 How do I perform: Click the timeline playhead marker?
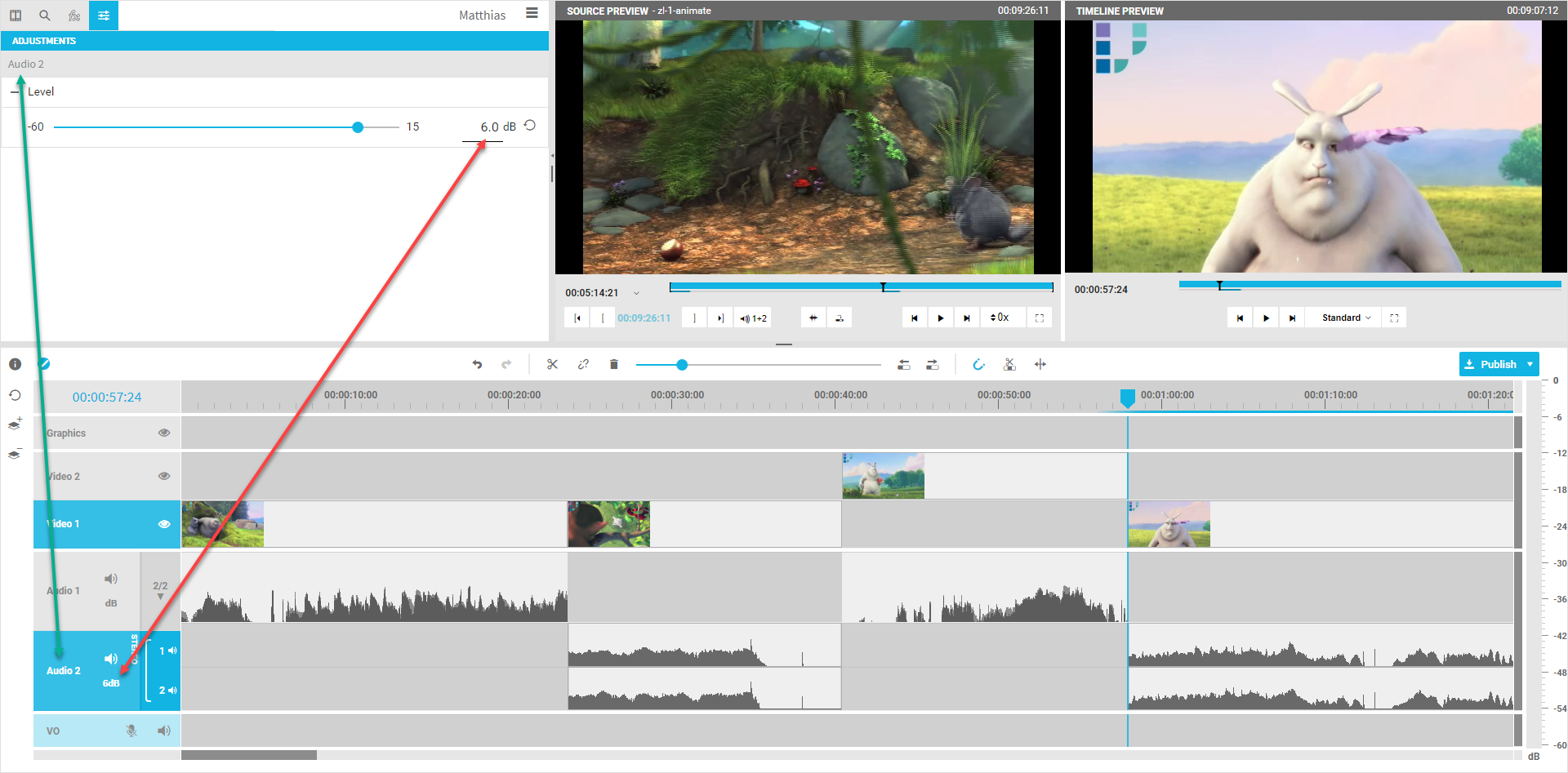pos(1128,398)
